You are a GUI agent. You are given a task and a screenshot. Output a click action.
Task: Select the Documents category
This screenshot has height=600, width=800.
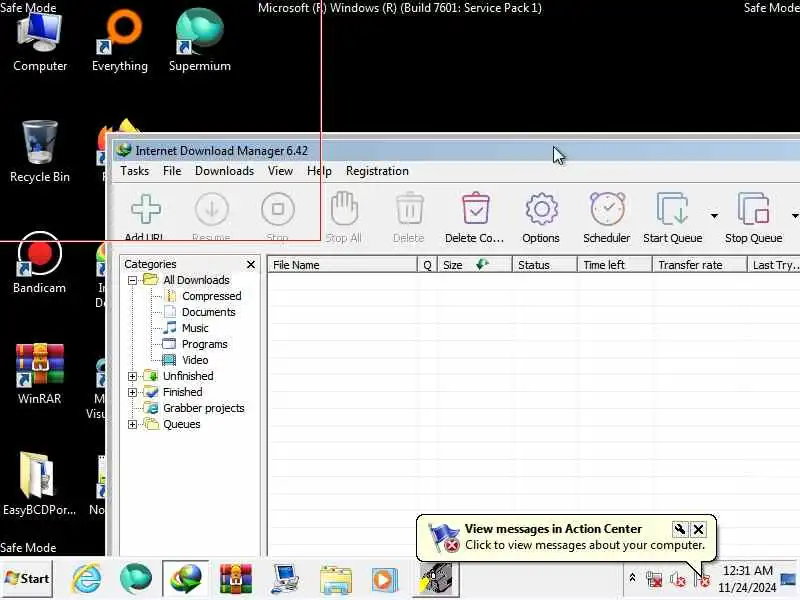[209, 312]
